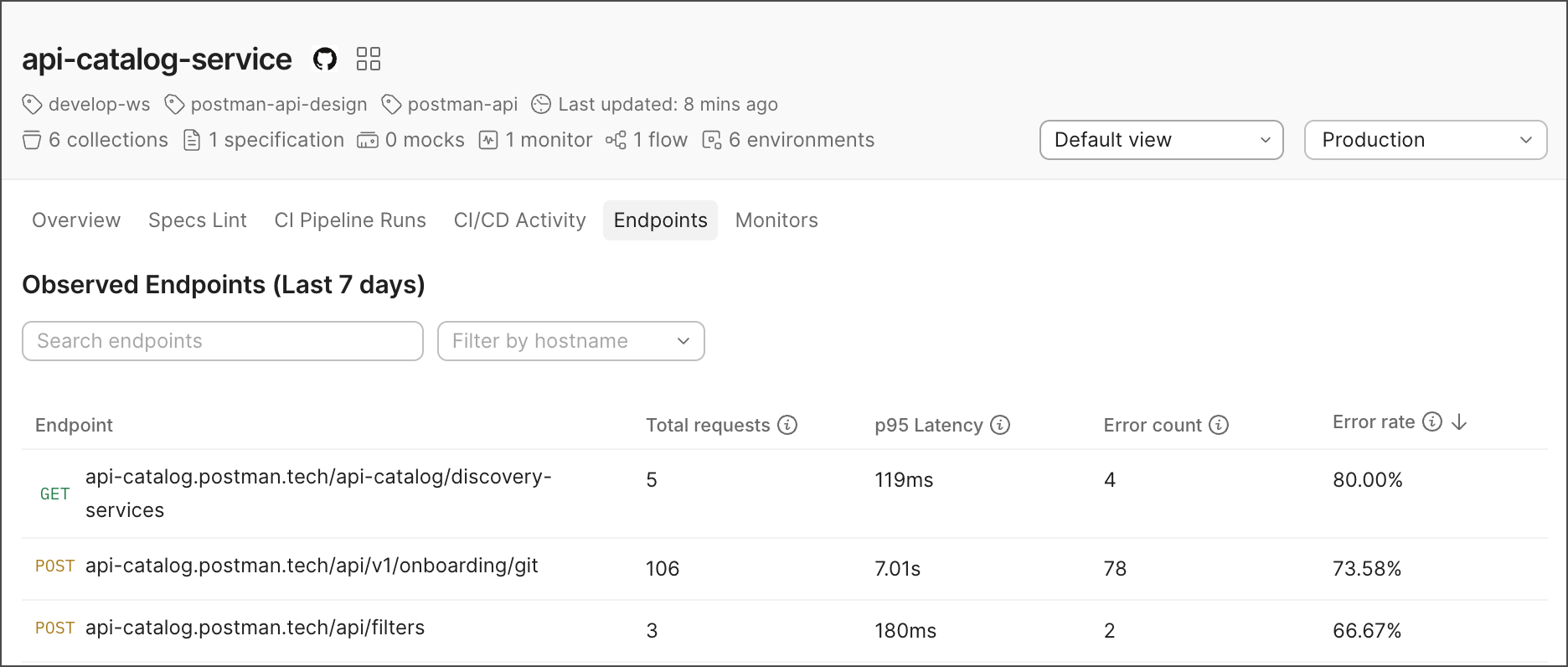Click the environments icon
1568x667 pixels.
pos(712,140)
